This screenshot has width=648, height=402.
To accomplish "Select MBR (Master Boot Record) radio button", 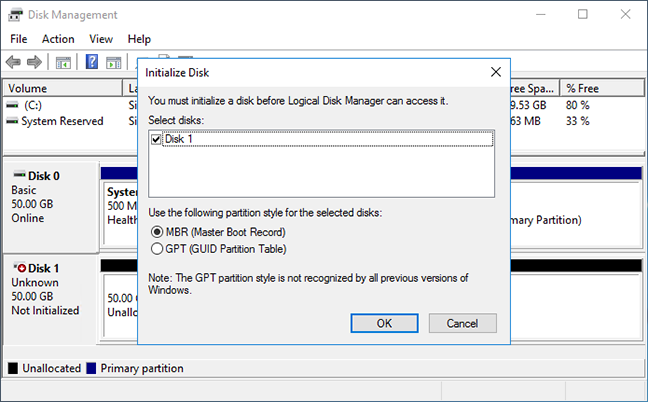I will (x=157, y=232).
